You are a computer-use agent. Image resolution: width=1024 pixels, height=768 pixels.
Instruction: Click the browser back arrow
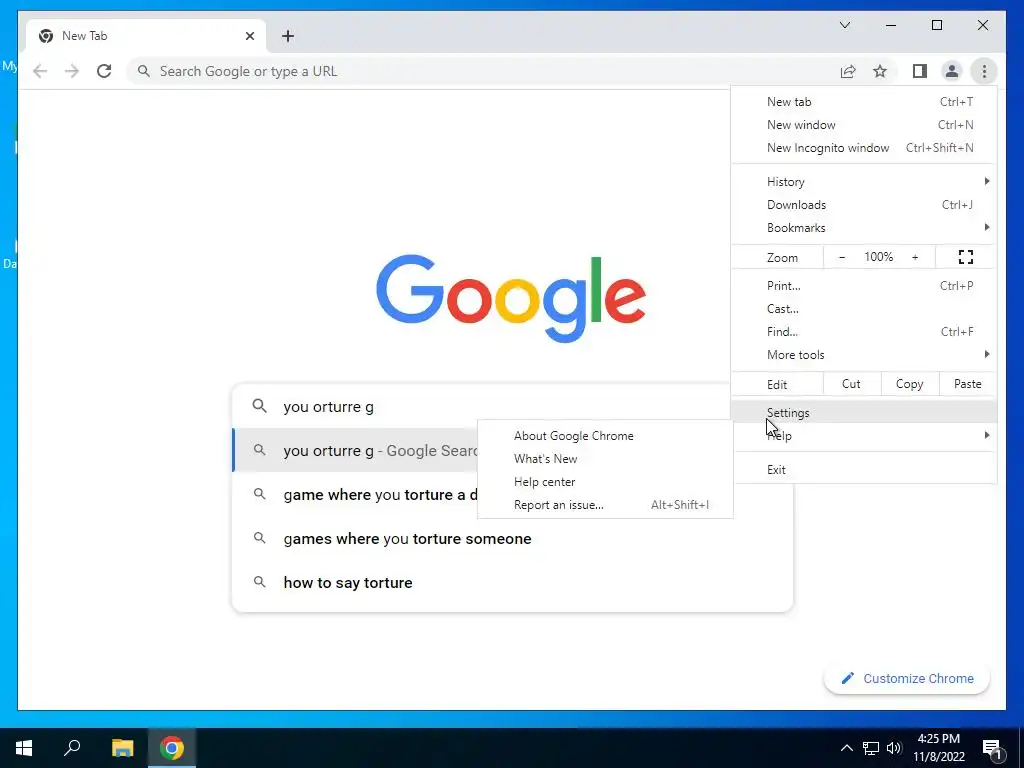coord(40,71)
